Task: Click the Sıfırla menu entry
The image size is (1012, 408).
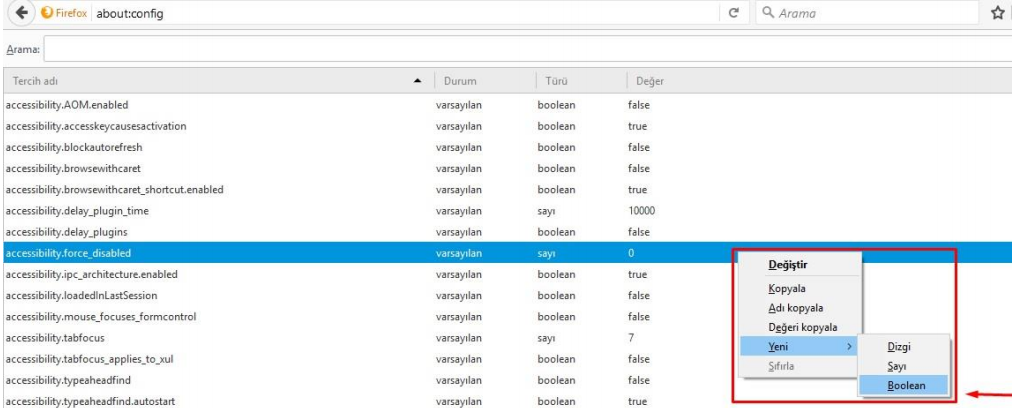Action: (800, 366)
